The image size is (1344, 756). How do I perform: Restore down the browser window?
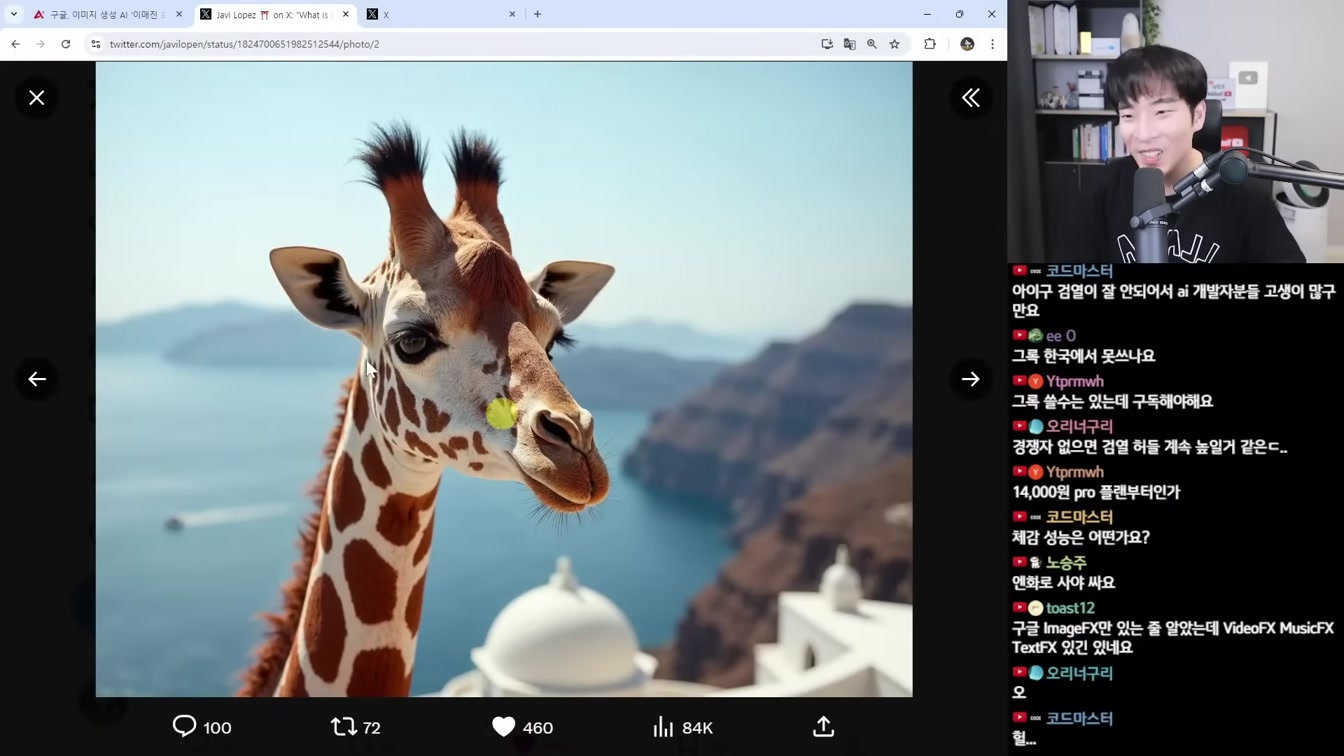pyautogui.click(x=959, y=15)
